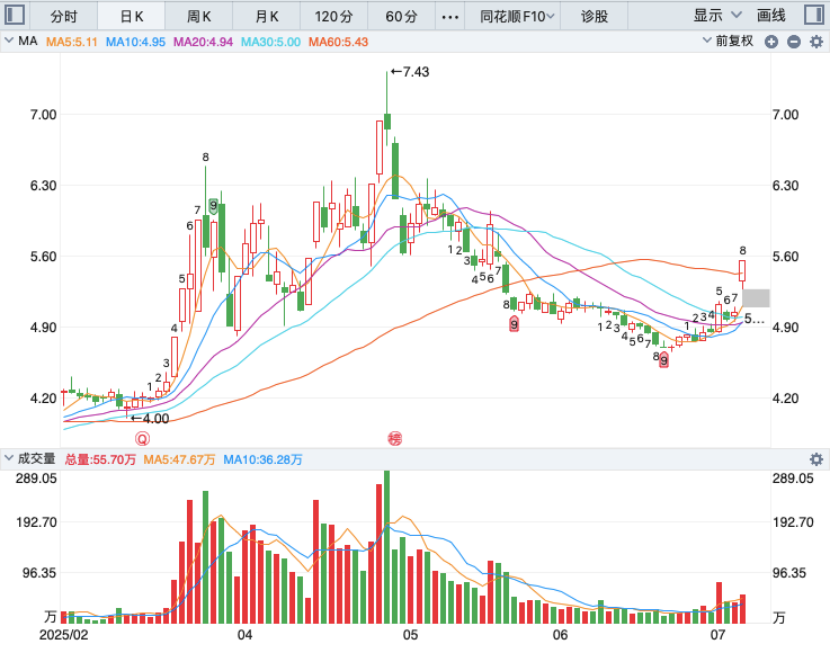
Task: Switch to 分时 intraday tab
Action: coord(64,16)
